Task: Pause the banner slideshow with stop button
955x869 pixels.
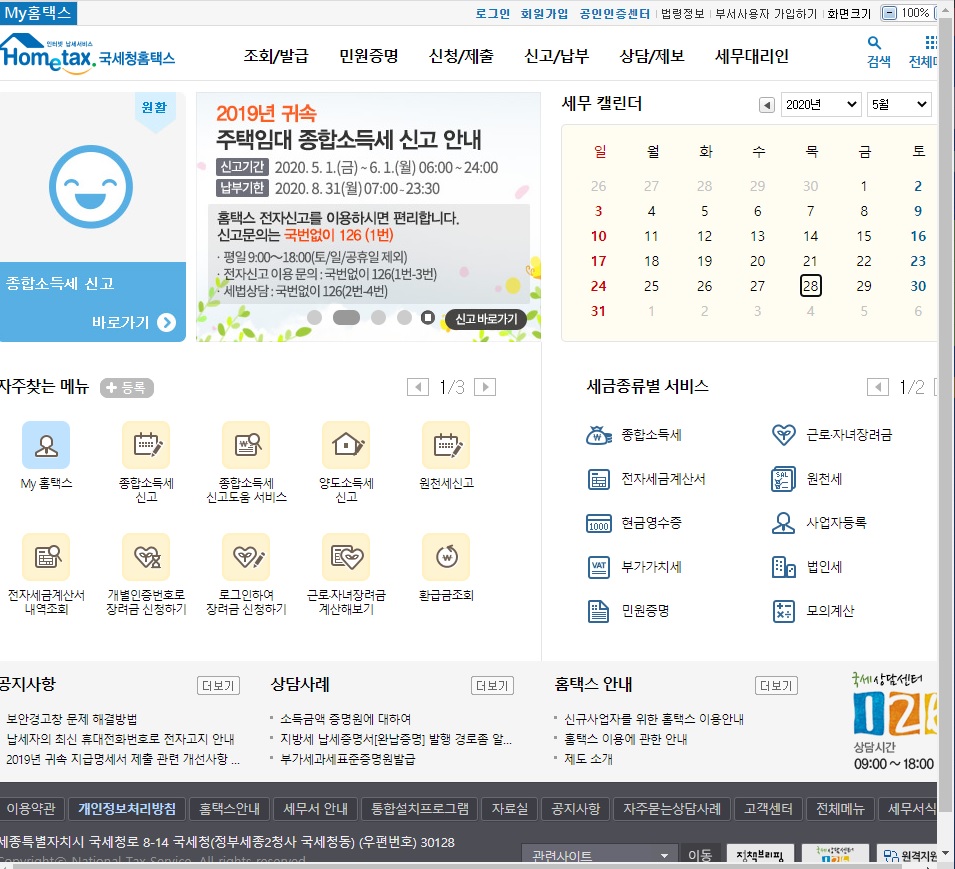Action: tap(428, 317)
